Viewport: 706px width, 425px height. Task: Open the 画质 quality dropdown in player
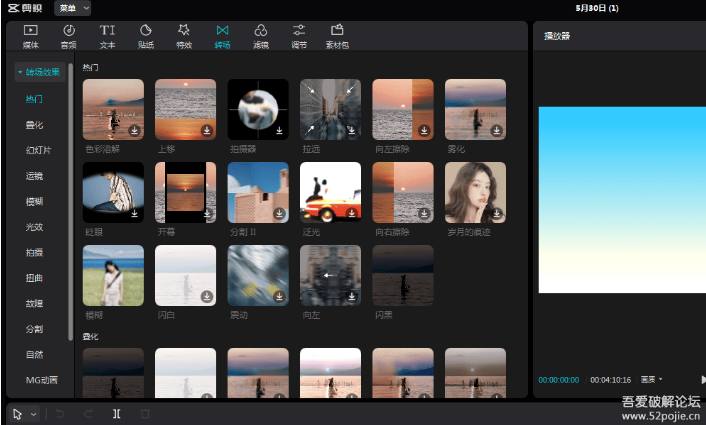tap(651, 379)
